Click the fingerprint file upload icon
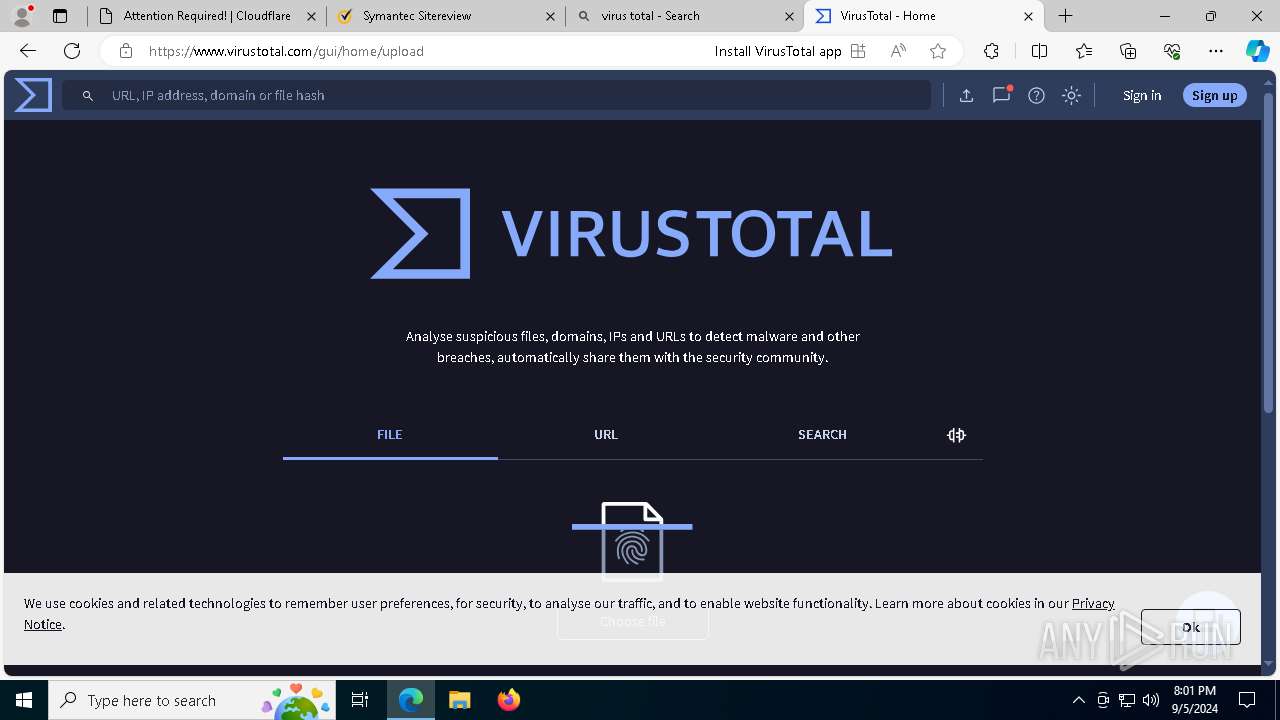 coord(632,541)
